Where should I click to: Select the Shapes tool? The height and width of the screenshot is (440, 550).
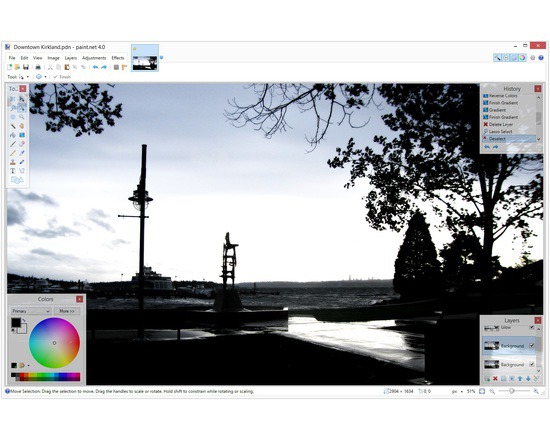pos(17,180)
